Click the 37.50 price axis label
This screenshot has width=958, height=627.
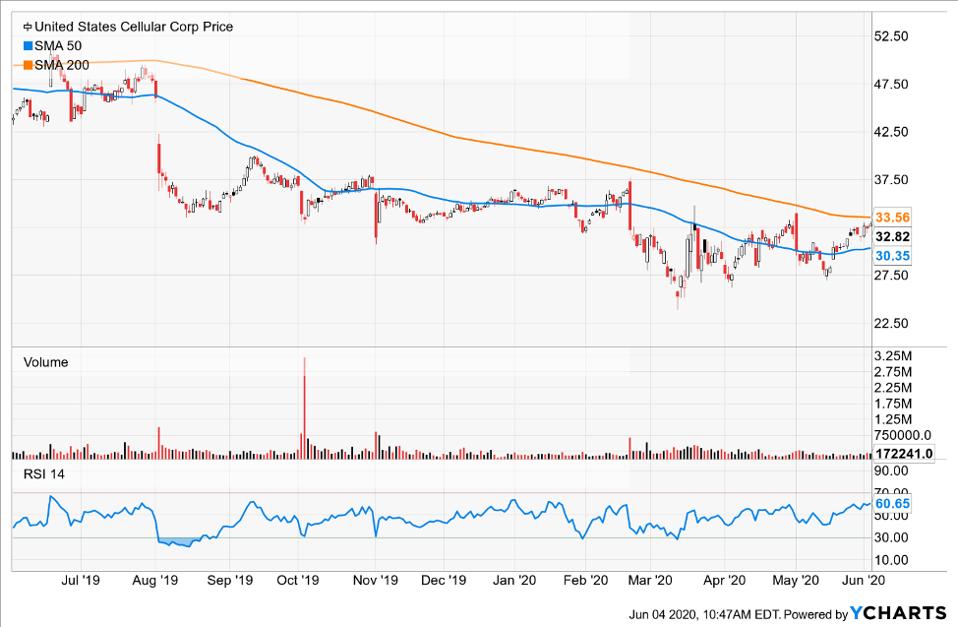coord(891,180)
